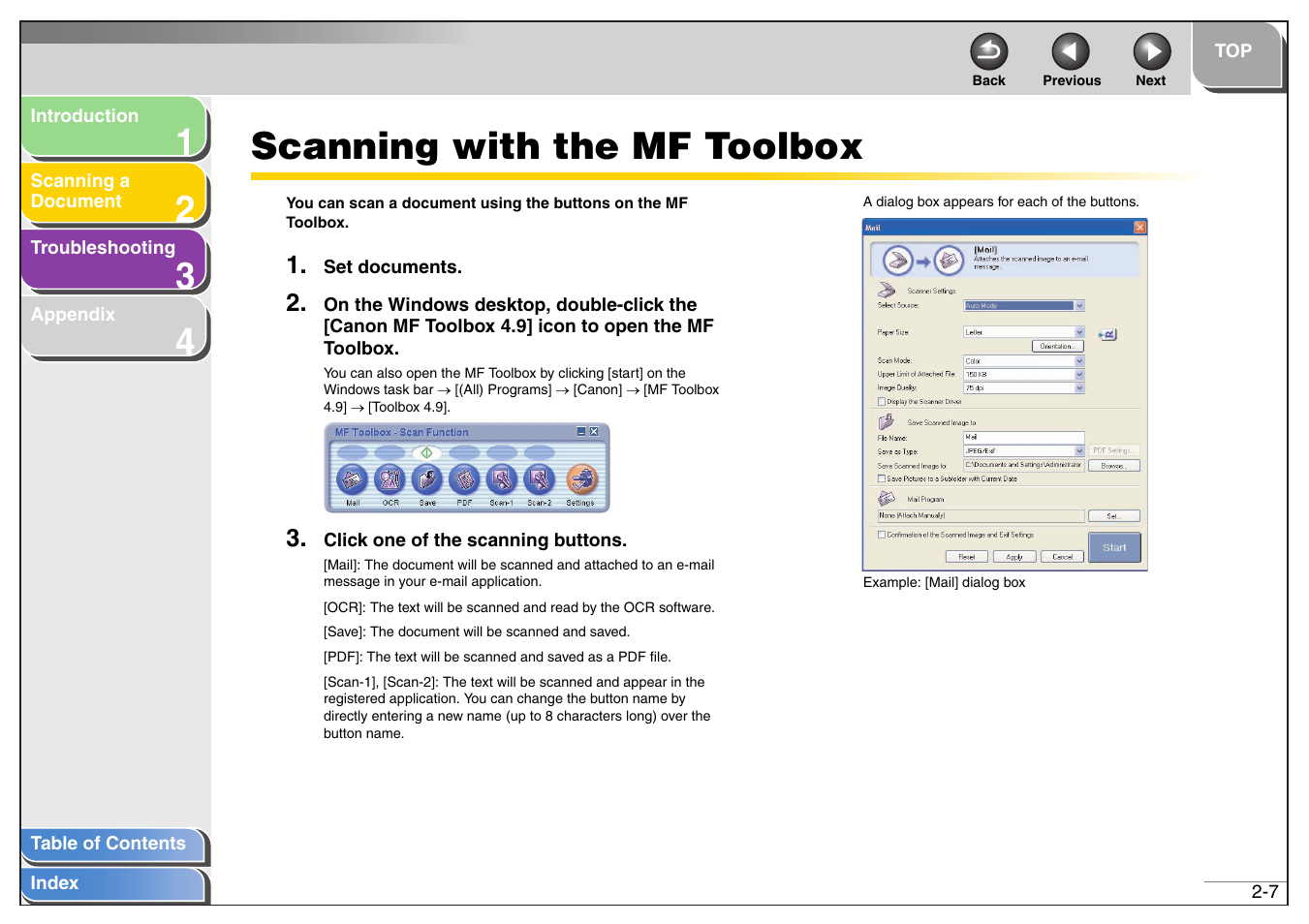This screenshot has height=924, width=1309.
Task: Click the oval indicator above the Mail button
Action: (352, 452)
